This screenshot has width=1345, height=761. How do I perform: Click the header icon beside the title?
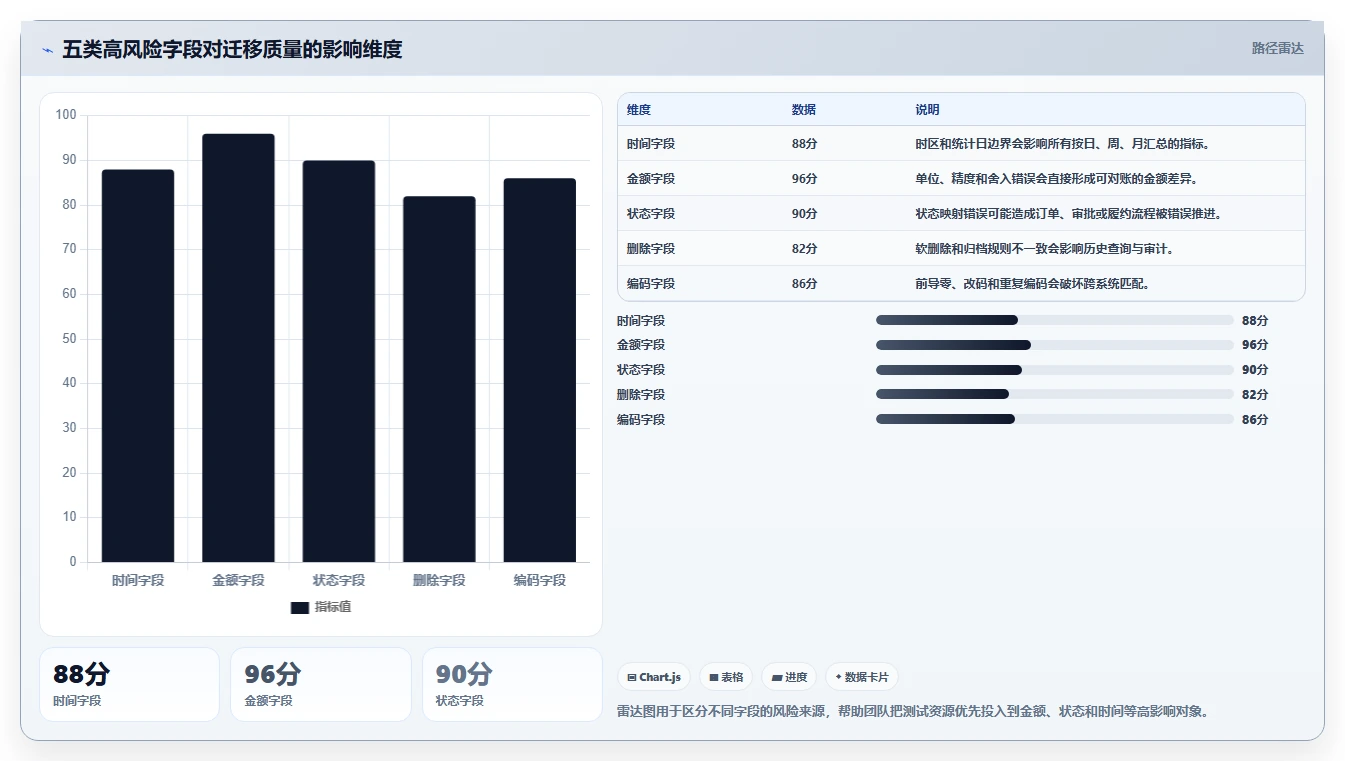[48, 50]
